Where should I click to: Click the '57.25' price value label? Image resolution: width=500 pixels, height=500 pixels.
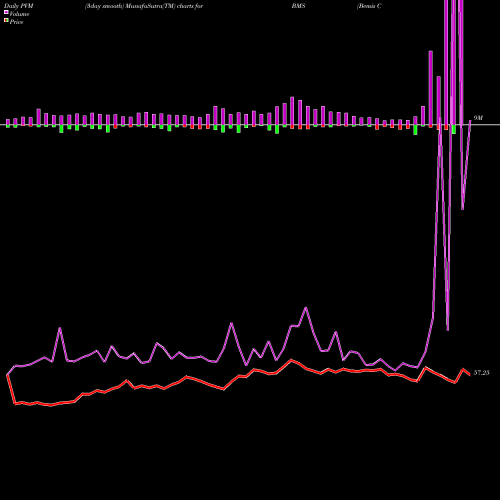point(482,373)
